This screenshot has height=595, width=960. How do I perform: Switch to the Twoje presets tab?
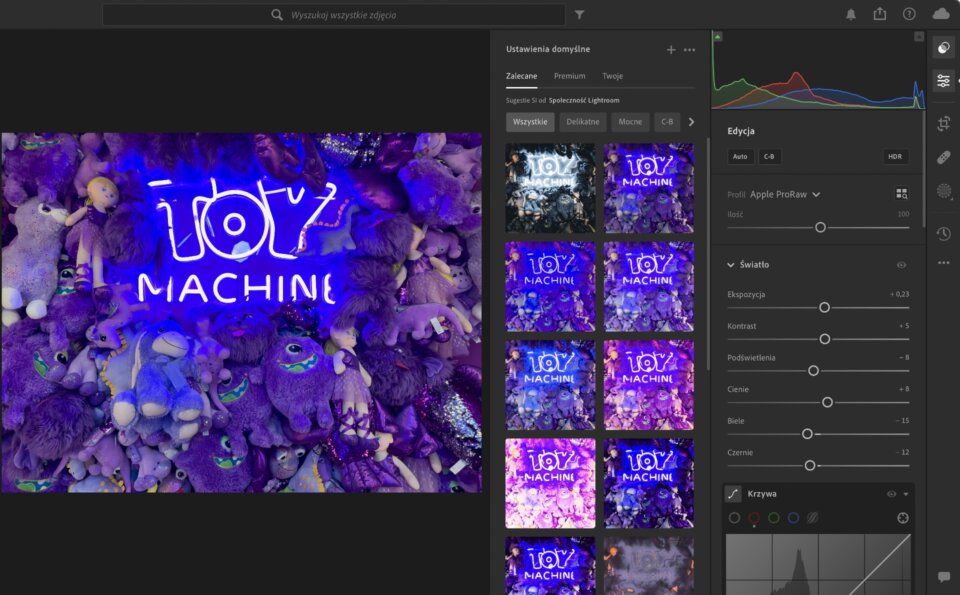click(612, 75)
